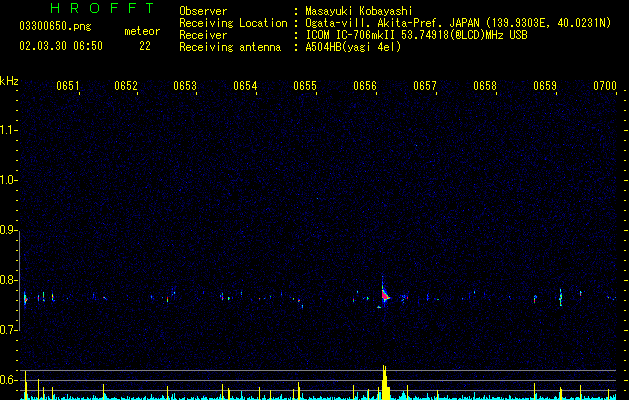This screenshot has height=400, width=629.
Task: Click the 0654 time axis marker
Action: [245, 86]
